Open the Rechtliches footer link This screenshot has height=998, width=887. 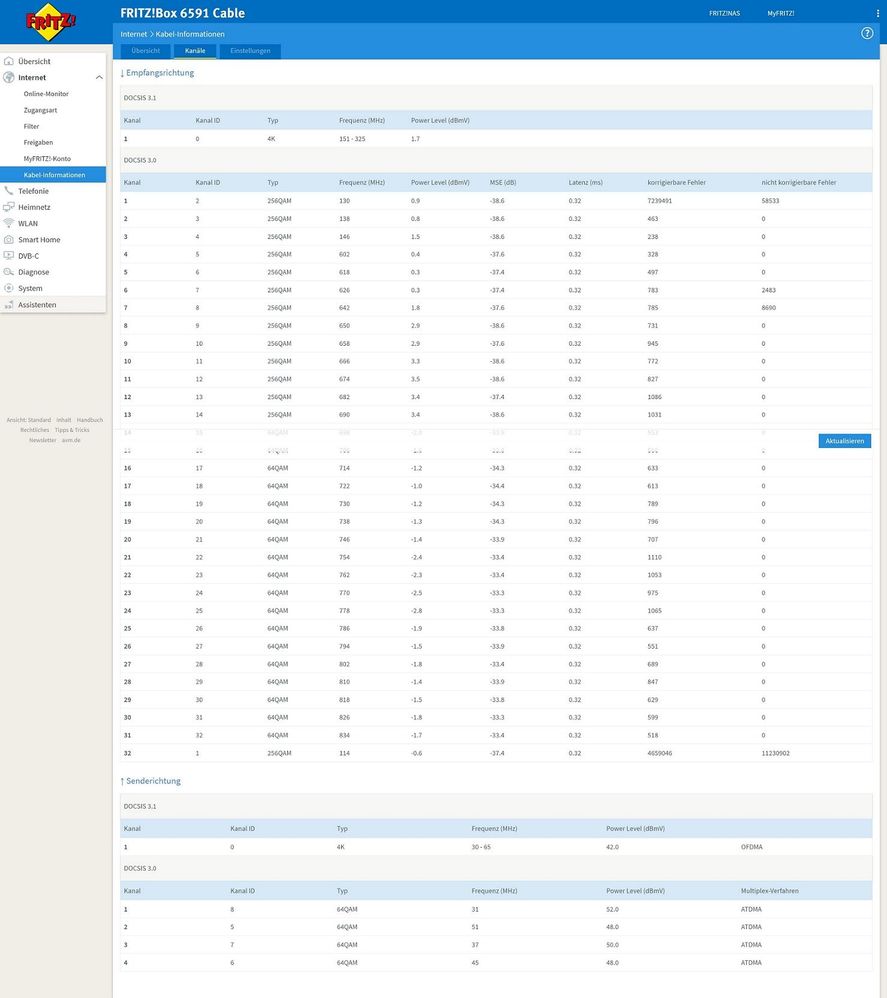(x=34, y=430)
